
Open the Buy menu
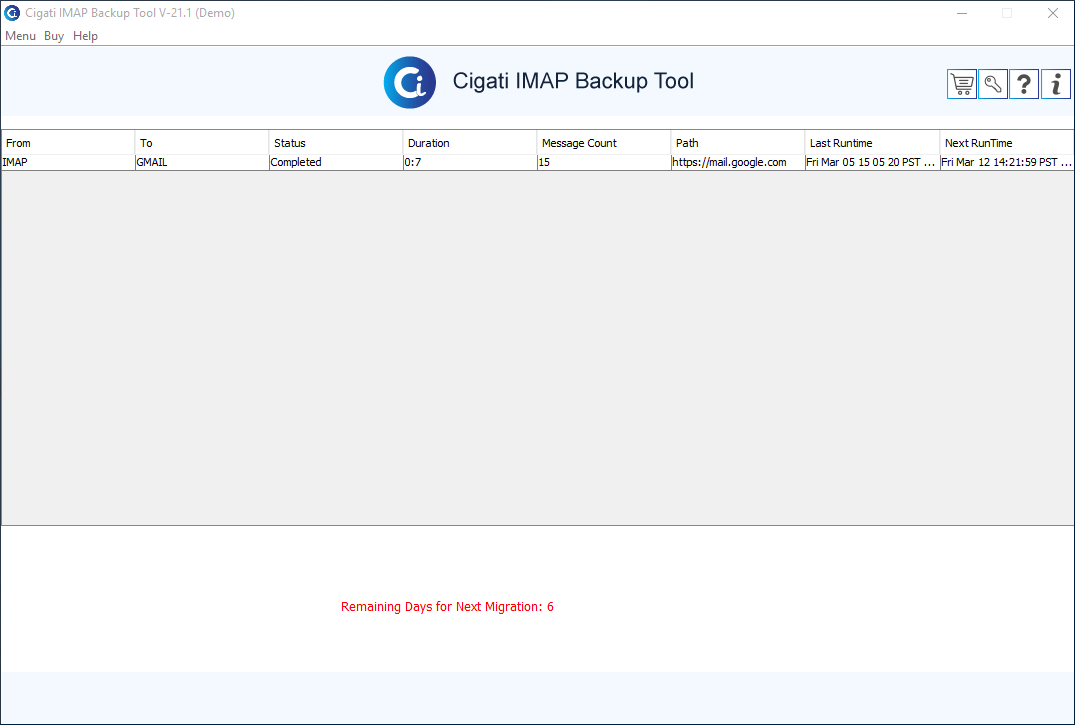pyautogui.click(x=54, y=36)
